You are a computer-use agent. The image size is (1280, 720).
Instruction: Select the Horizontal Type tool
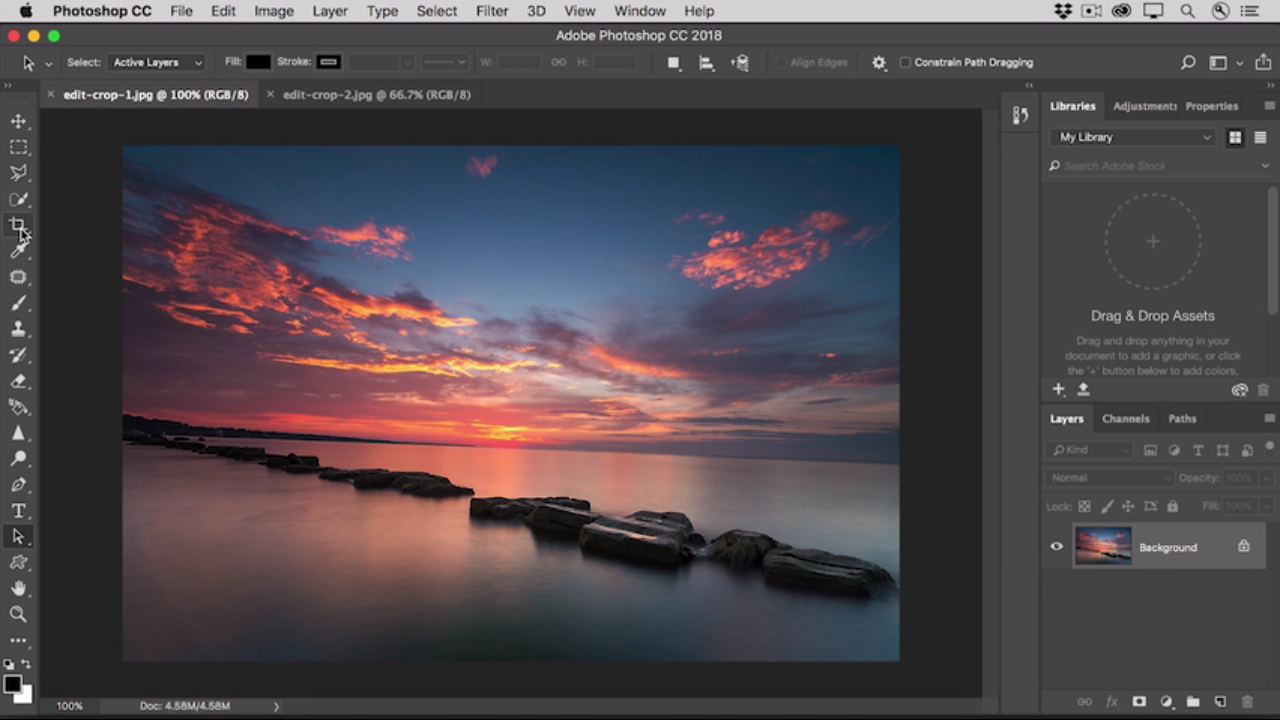tap(18, 511)
